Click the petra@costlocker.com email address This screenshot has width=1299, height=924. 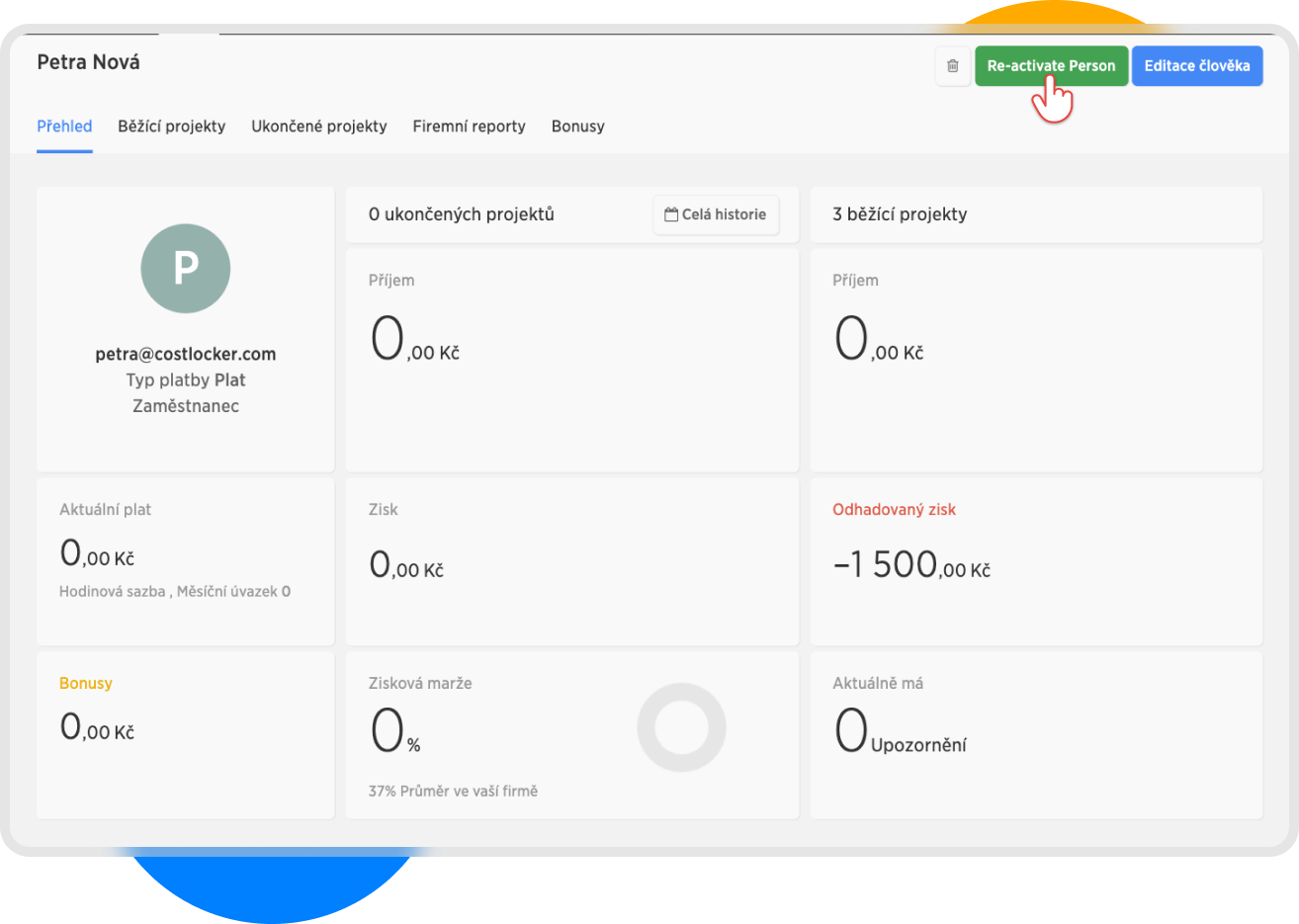pos(186,354)
